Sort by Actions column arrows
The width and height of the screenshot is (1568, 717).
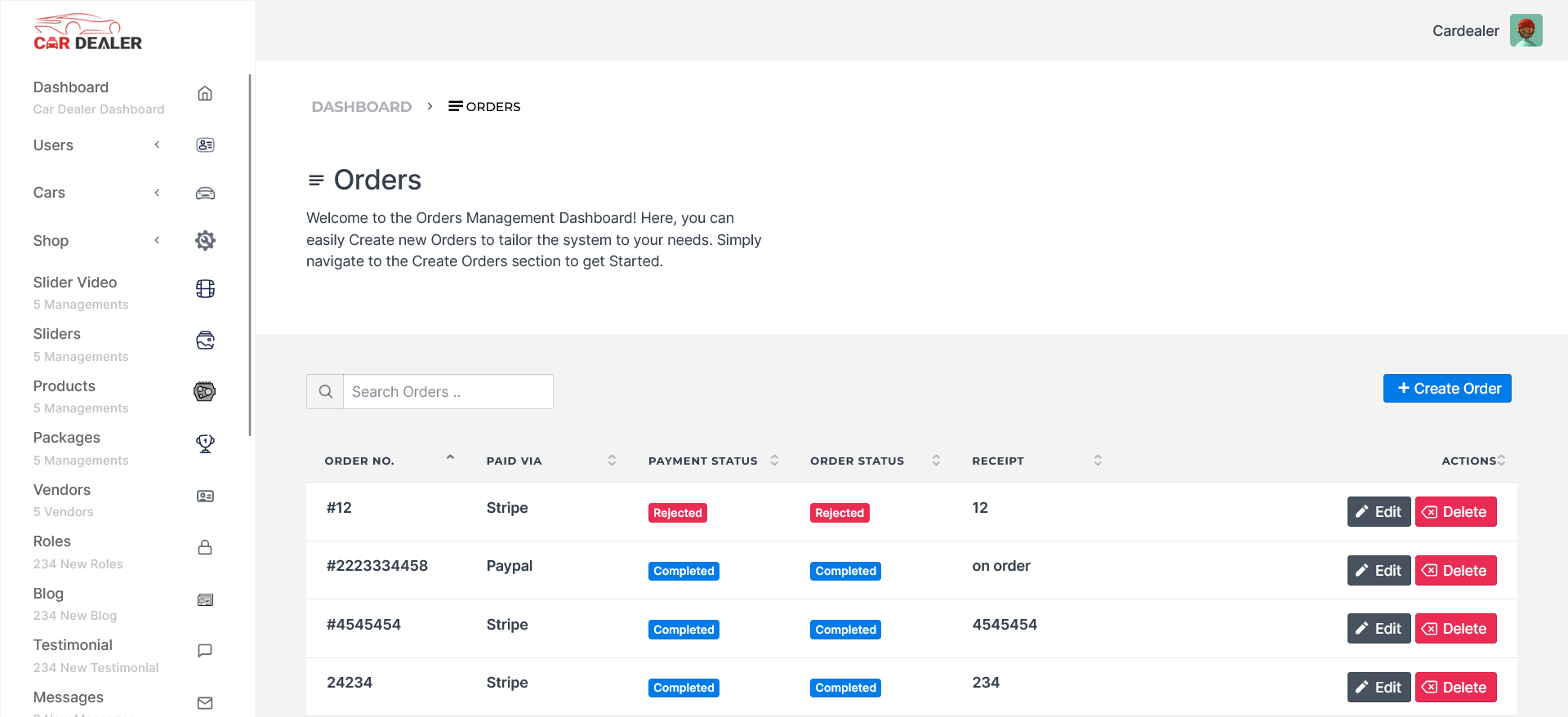(x=1501, y=461)
